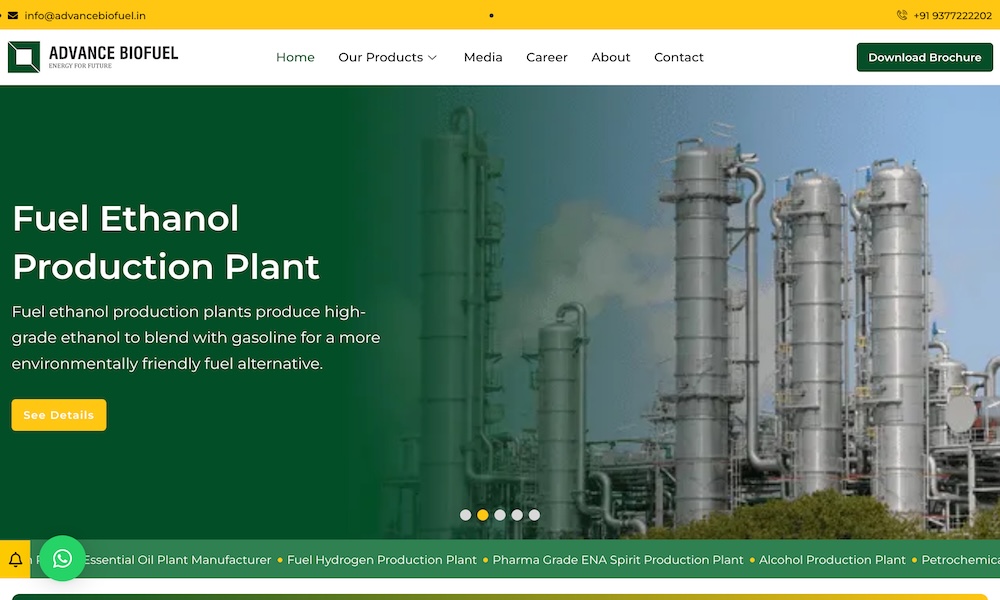The width and height of the screenshot is (1000, 600).
Task: Open the Home menu item
Action: [295, 57]
